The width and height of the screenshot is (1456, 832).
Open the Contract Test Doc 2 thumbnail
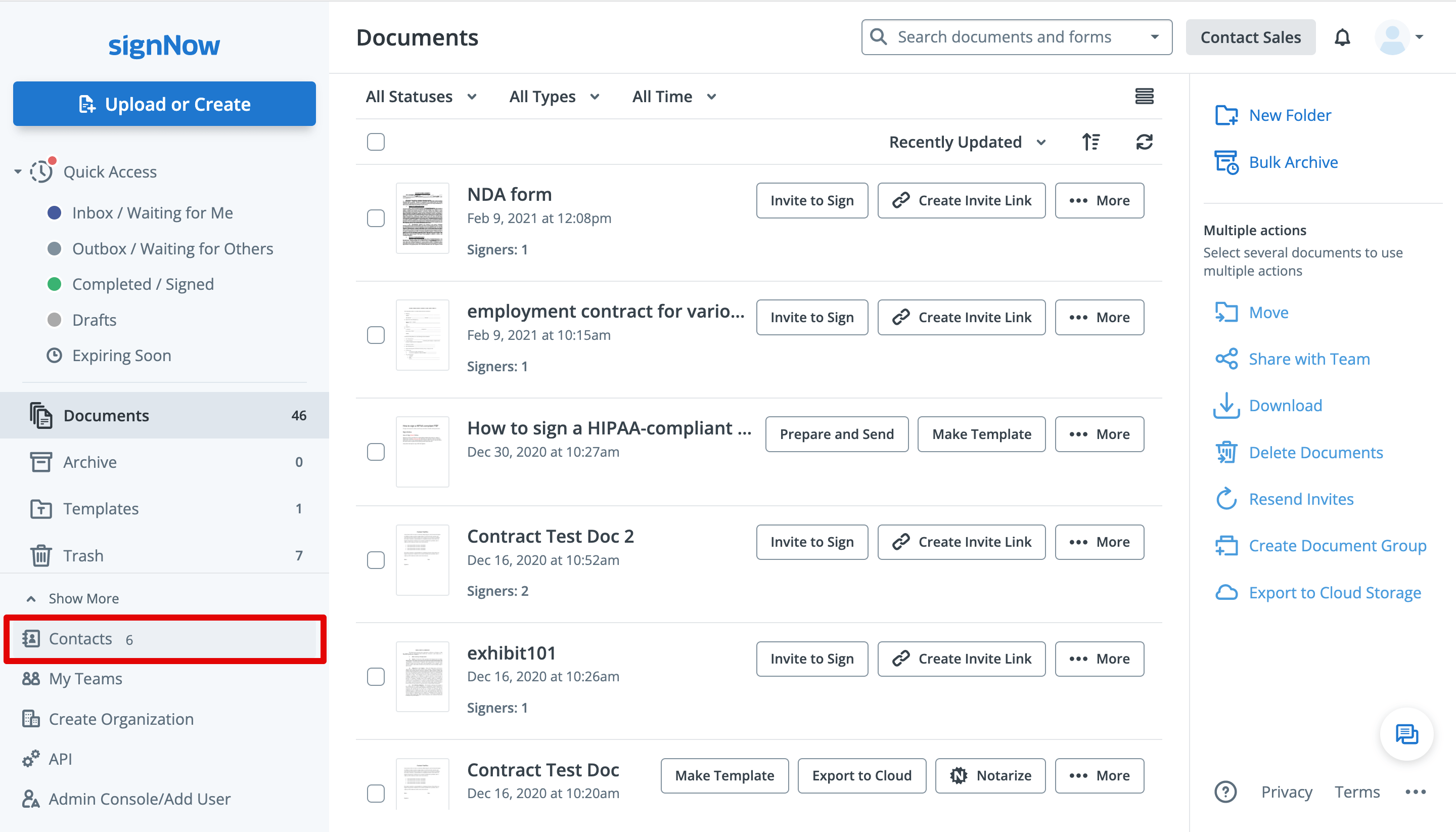coord(422,559)
